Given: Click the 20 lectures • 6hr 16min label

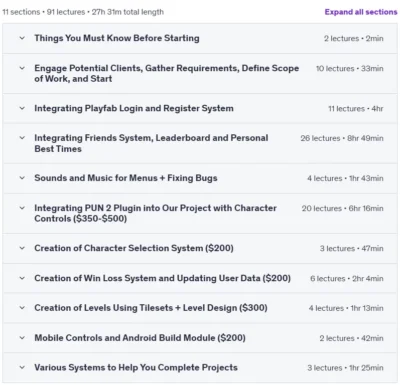Looking at the screenshot, I should coord(342,208).
